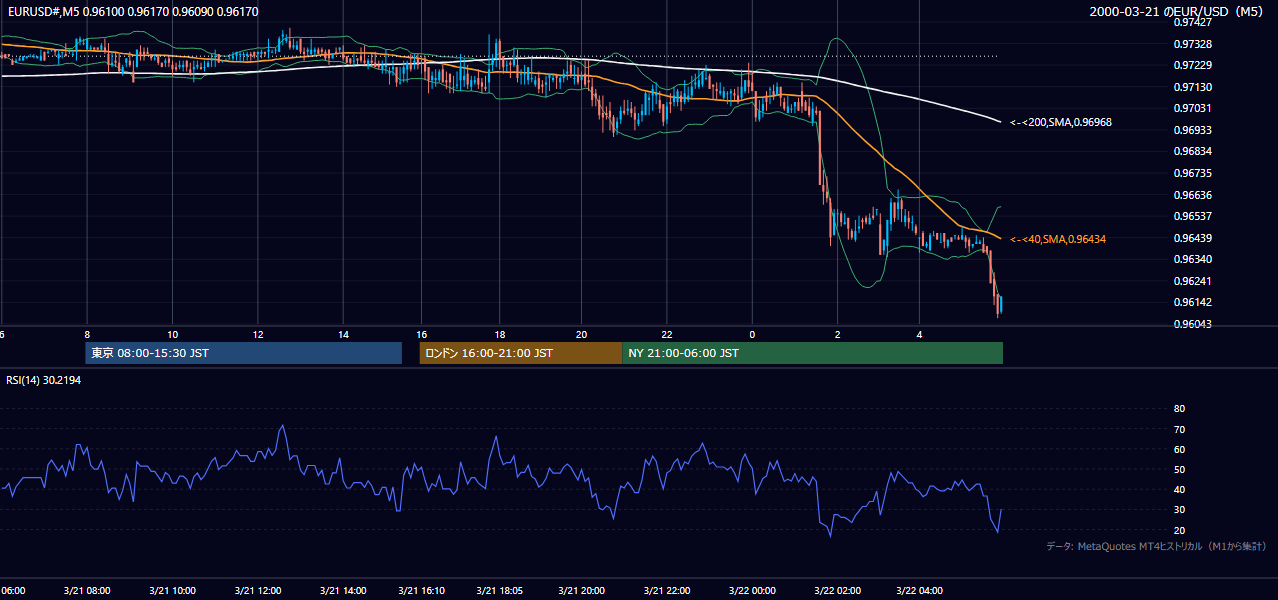Click the ロンドン 16:00-21:00 JST session bar

520,353
